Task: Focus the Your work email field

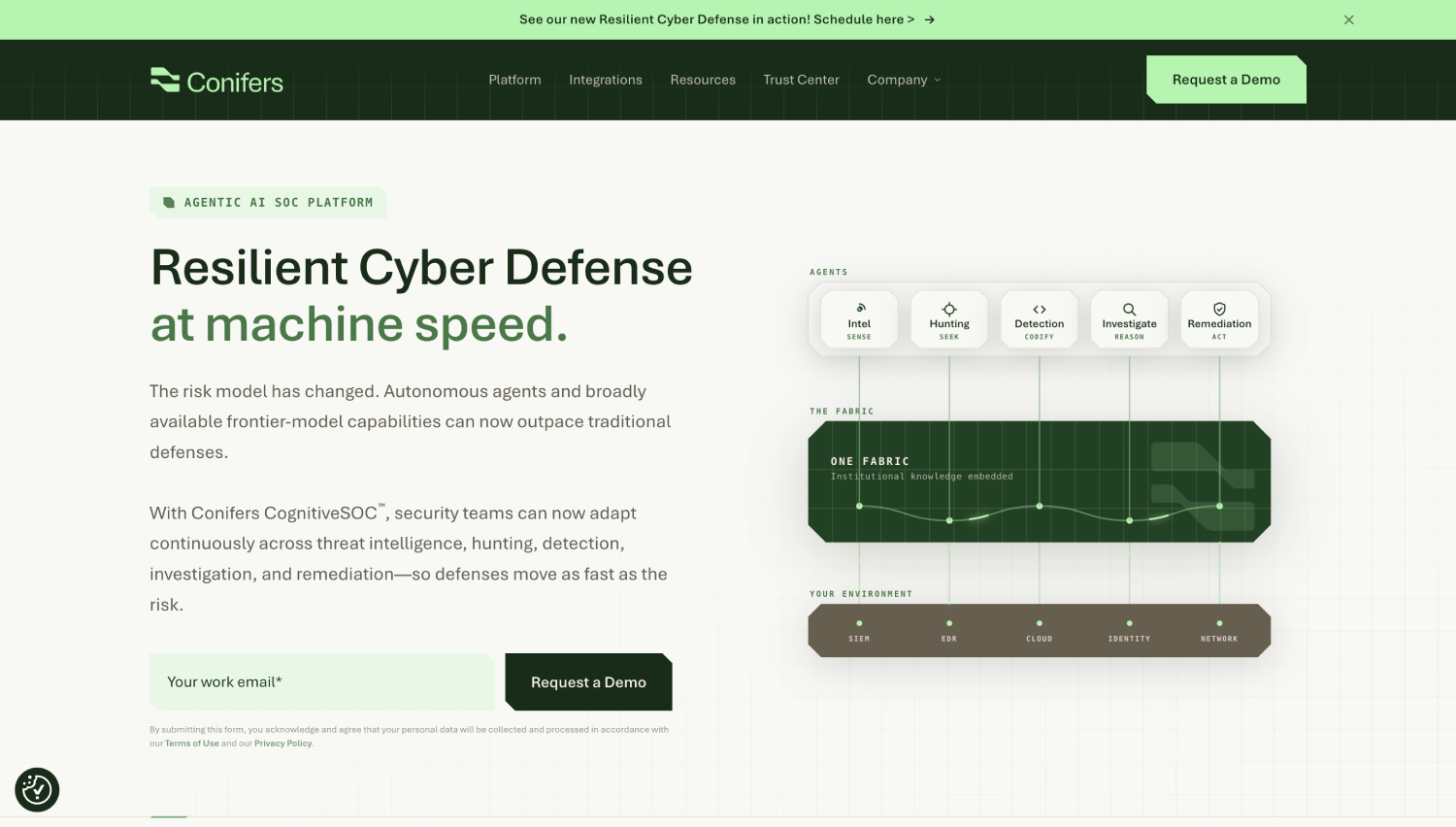Action: 322,682
